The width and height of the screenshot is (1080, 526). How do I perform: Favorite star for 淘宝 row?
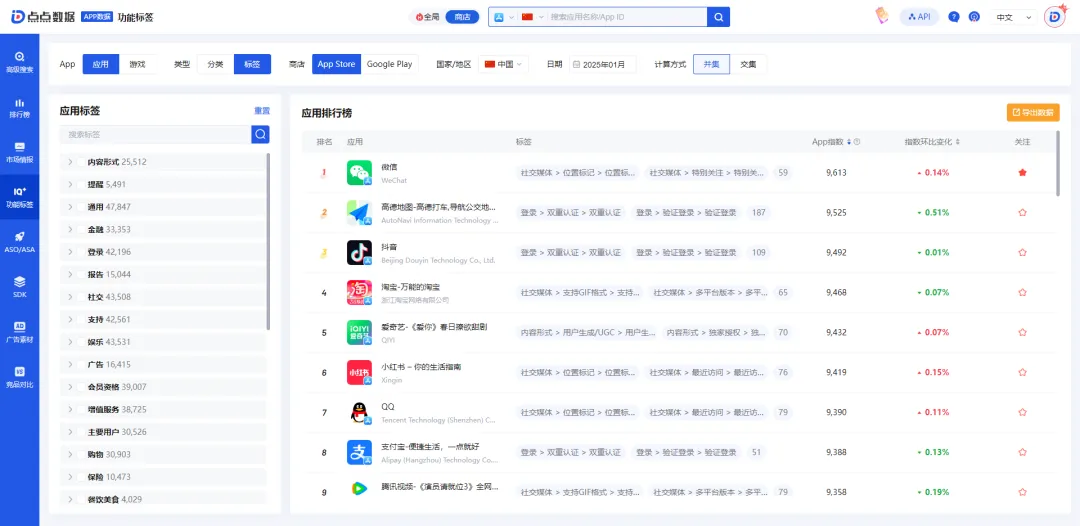[1022, 293]
